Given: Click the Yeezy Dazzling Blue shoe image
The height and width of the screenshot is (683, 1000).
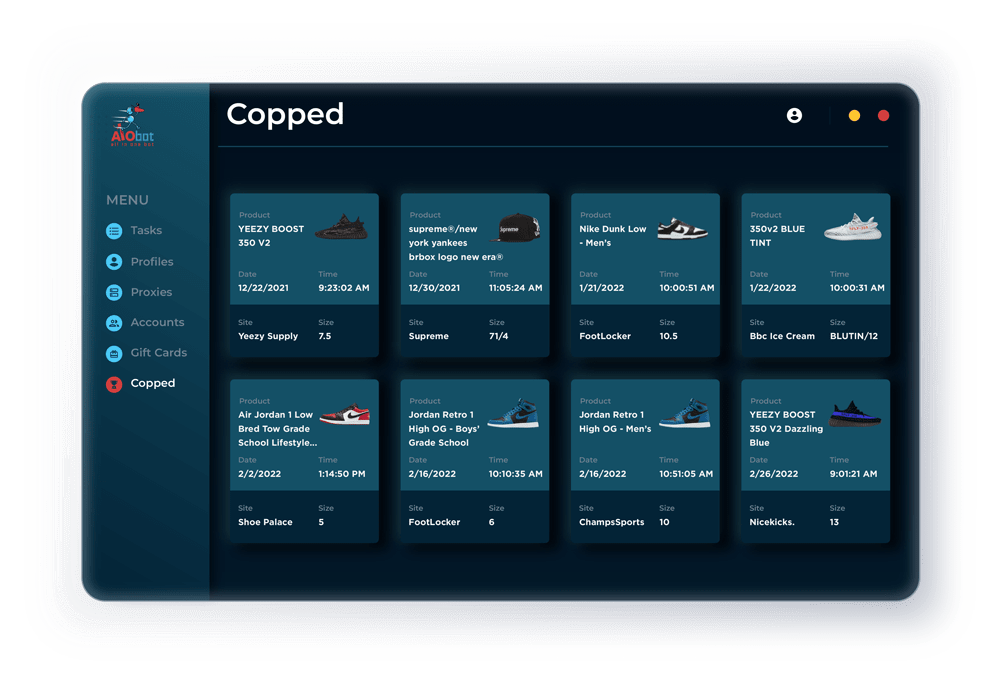Looking at the screenshot, I should click(x=855, y=414).
